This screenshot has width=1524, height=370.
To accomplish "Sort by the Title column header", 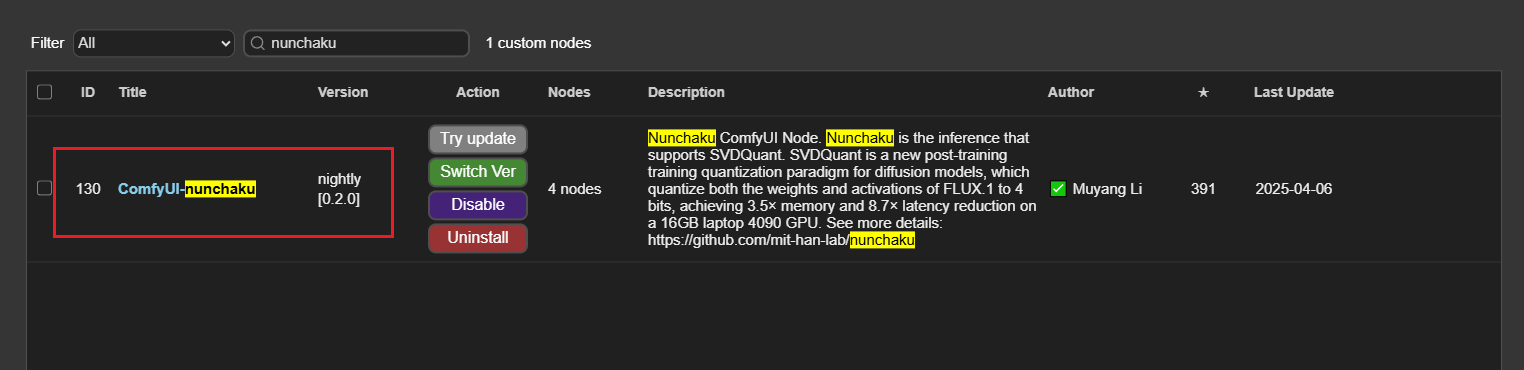I will 133,92.
